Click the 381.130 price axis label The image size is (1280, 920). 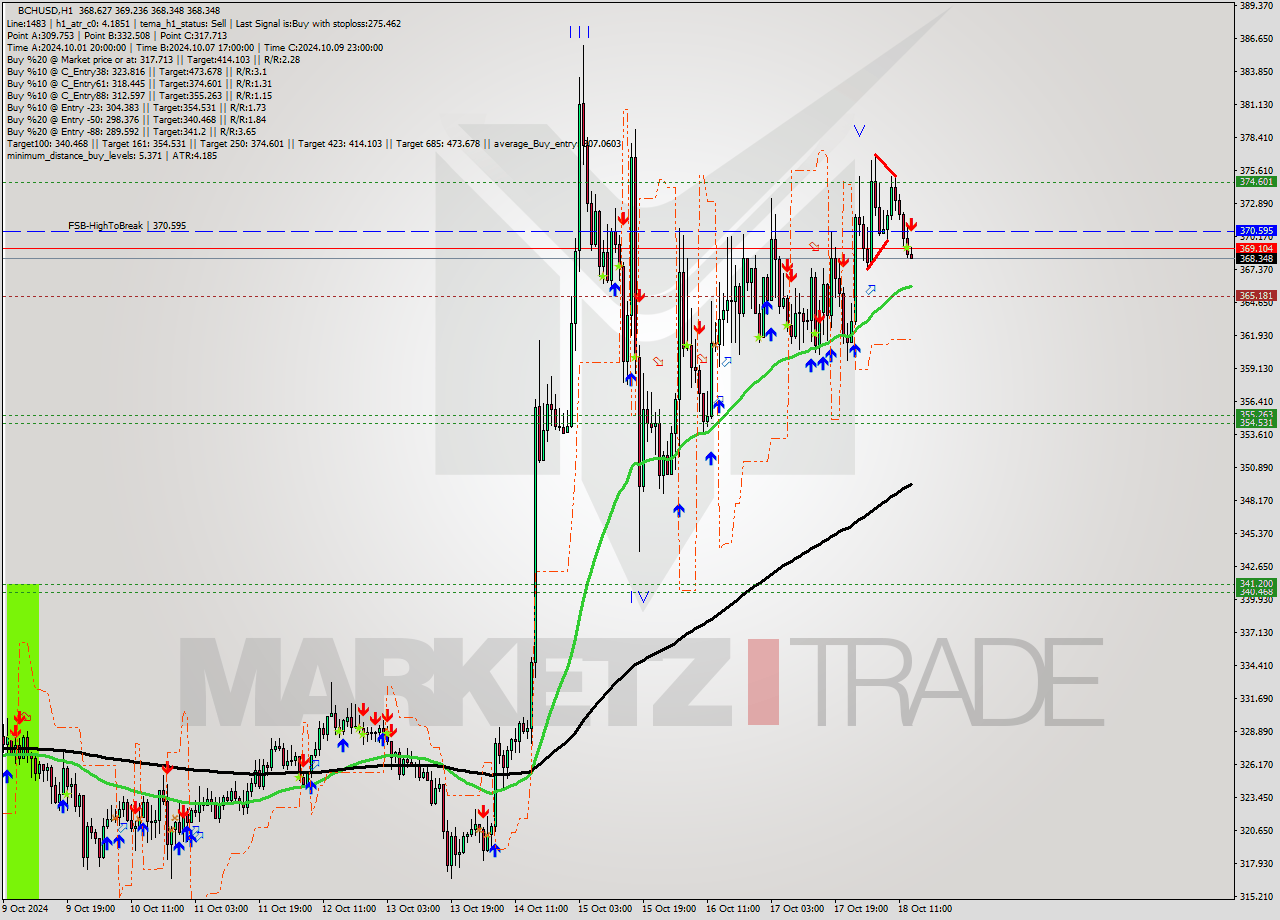(1256, 105)
